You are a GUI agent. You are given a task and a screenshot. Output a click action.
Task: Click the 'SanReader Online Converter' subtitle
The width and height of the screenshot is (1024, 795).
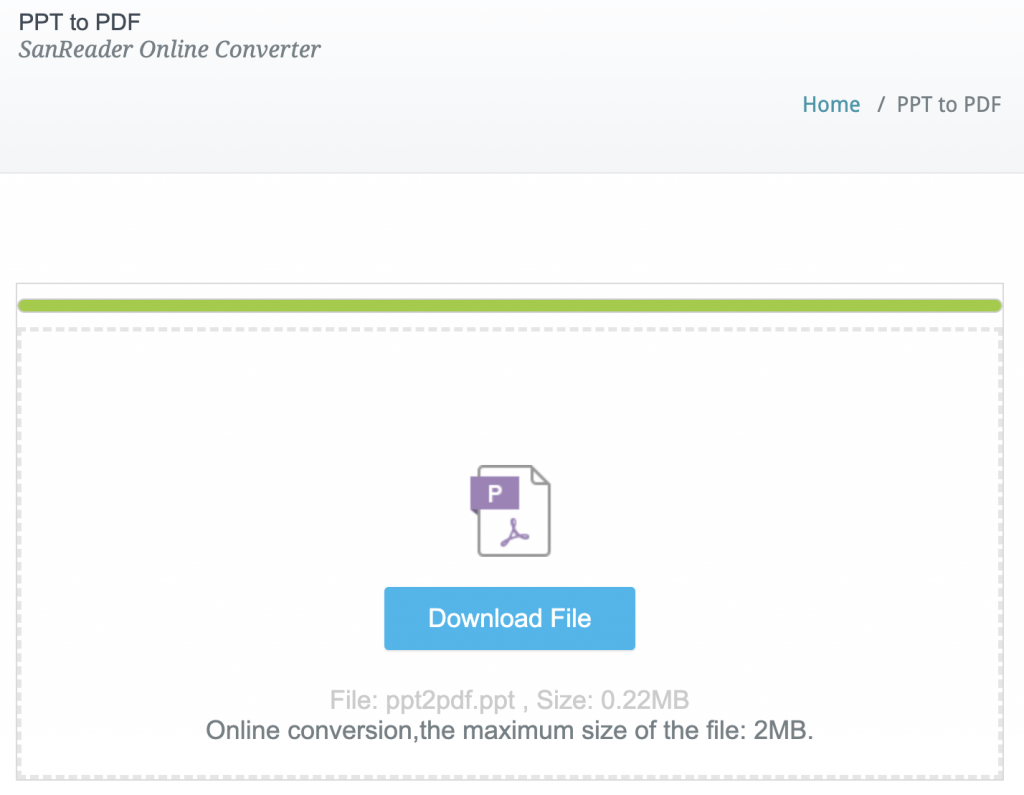(169, 50)
